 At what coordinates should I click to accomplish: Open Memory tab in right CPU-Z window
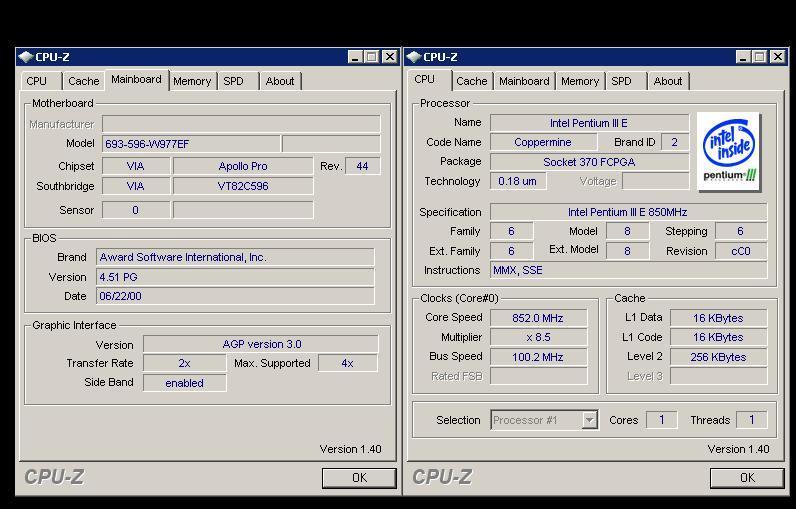580,81
